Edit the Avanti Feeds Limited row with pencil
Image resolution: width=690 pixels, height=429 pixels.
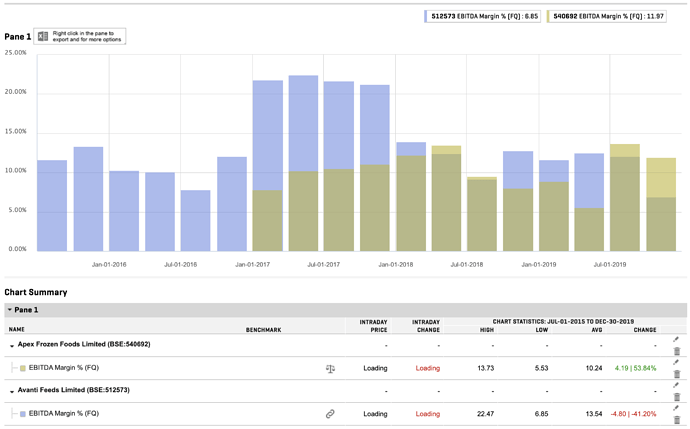[676, 384]
